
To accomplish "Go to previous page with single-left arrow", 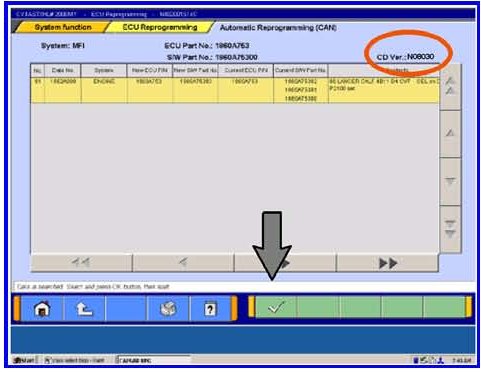I will [x=183, y=263].
